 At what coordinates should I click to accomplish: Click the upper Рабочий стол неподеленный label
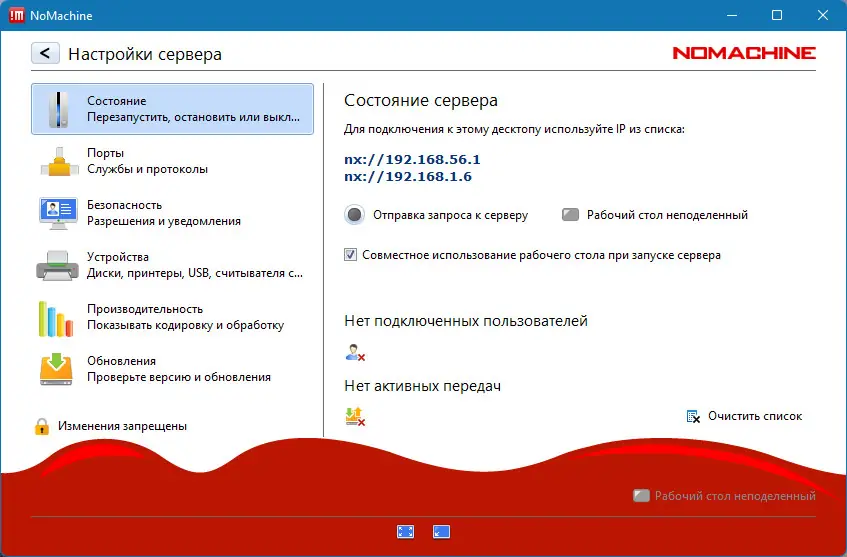point(667,215)
